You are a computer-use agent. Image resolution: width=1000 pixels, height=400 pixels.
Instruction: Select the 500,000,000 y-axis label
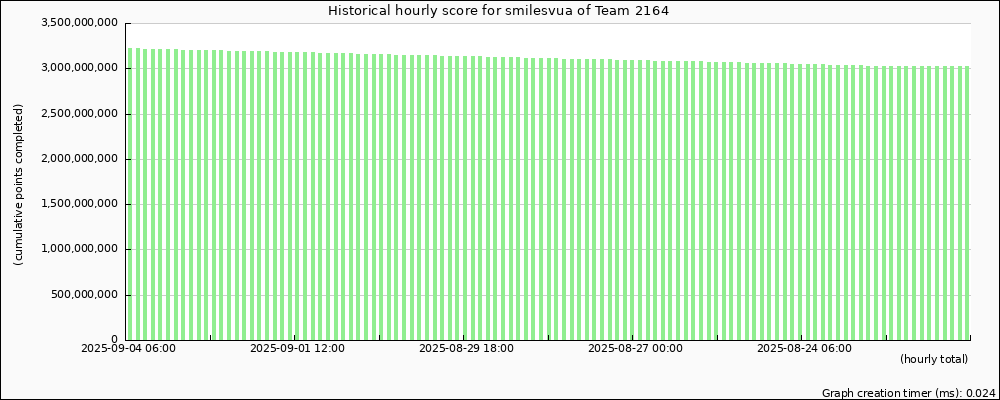click(84, 295)
